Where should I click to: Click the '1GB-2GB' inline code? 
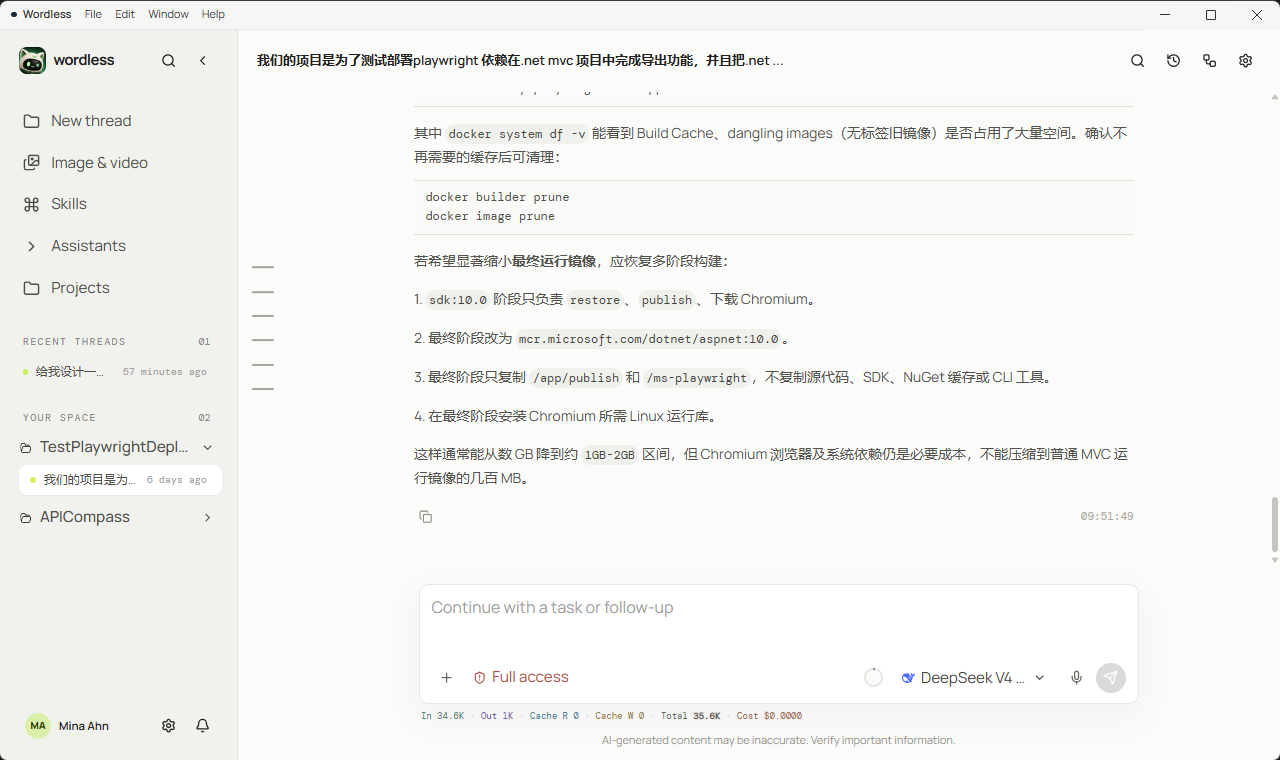tap(610, 455)
